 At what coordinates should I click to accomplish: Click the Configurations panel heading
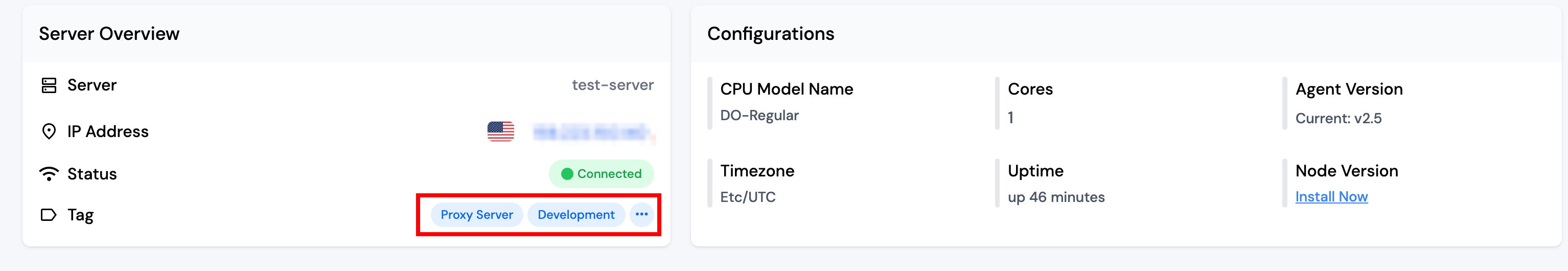click(x=771, y=34)
